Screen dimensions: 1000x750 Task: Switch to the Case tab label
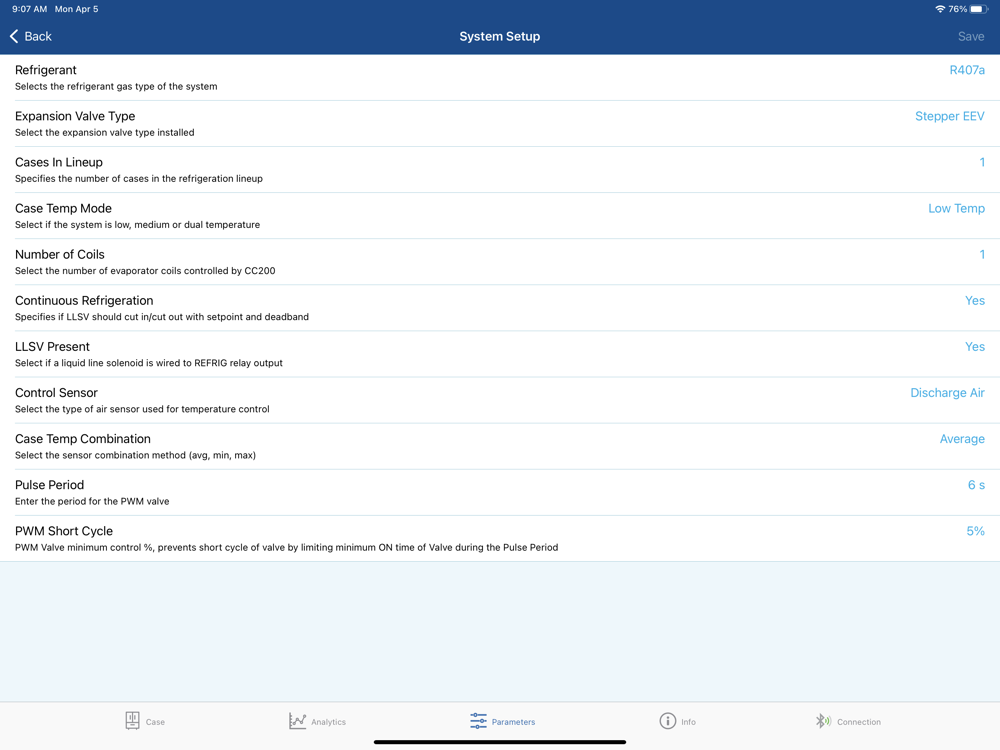tap(155, 722)
